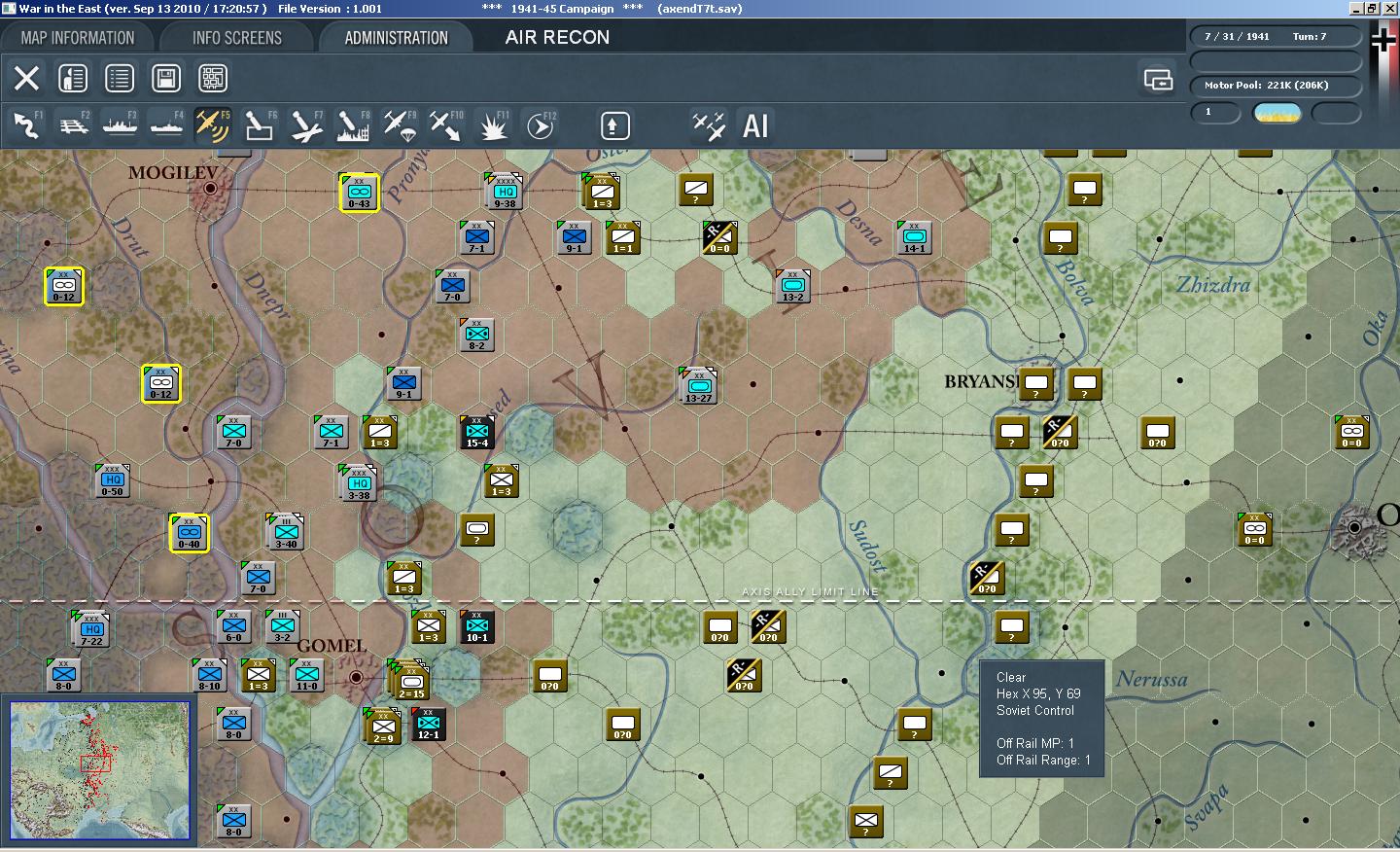The width and height of the screenshot is (1400, 852).
Task: Select the armor unit labeled 14-1
Action: [914, 237]
